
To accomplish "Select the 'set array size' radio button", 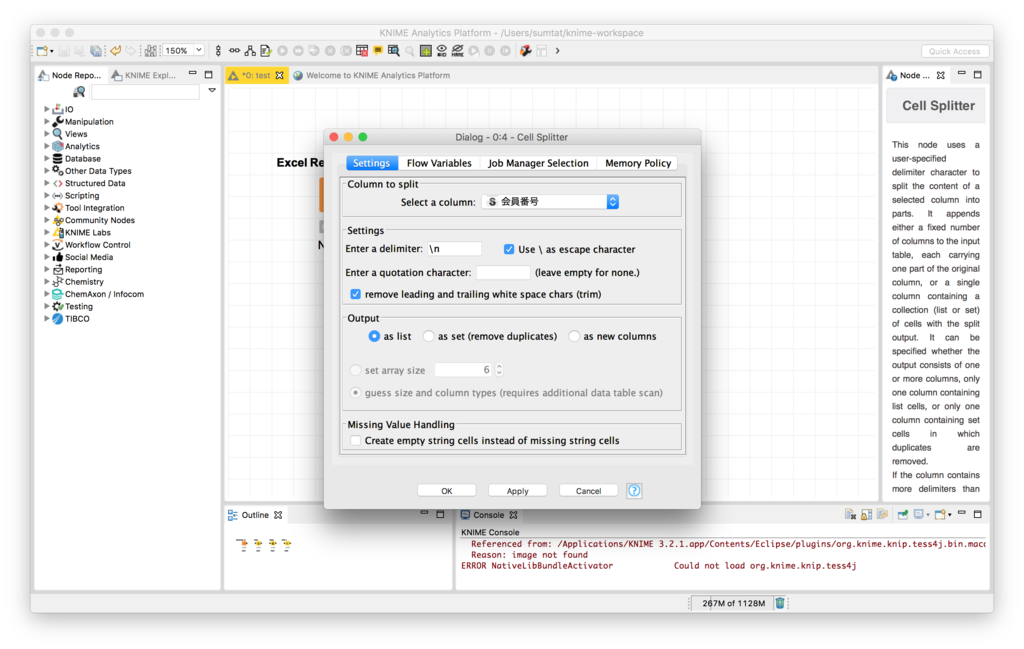I will point(355,370).
